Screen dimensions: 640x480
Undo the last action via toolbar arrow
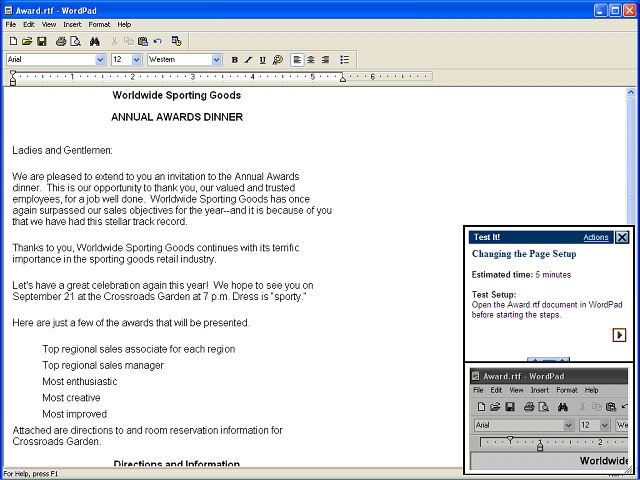point(158,41)
